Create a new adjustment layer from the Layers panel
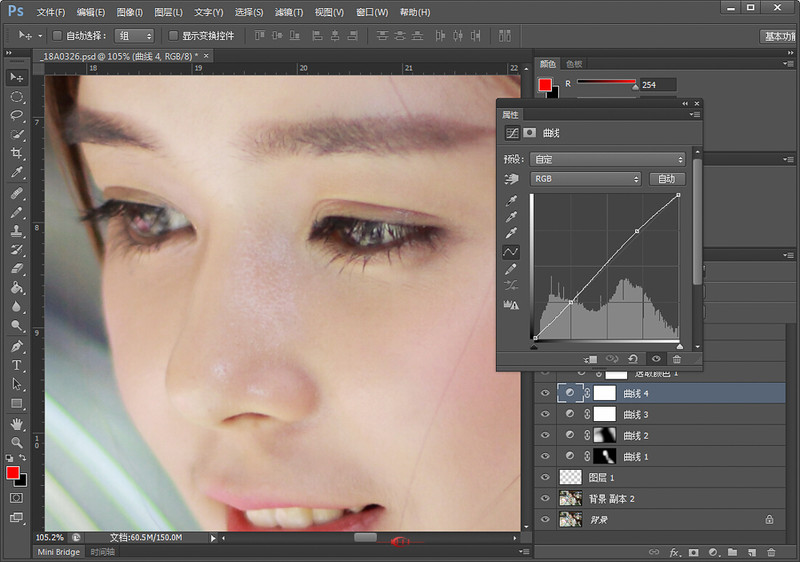800x562 pixels. point(713,552)
